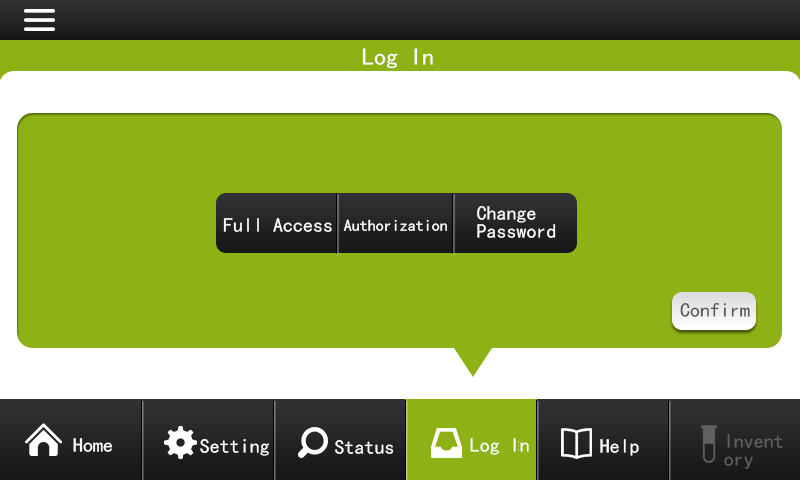Click the Status magnifier icon
Viewport: 800px width, 480px height.
pos(313,442)
